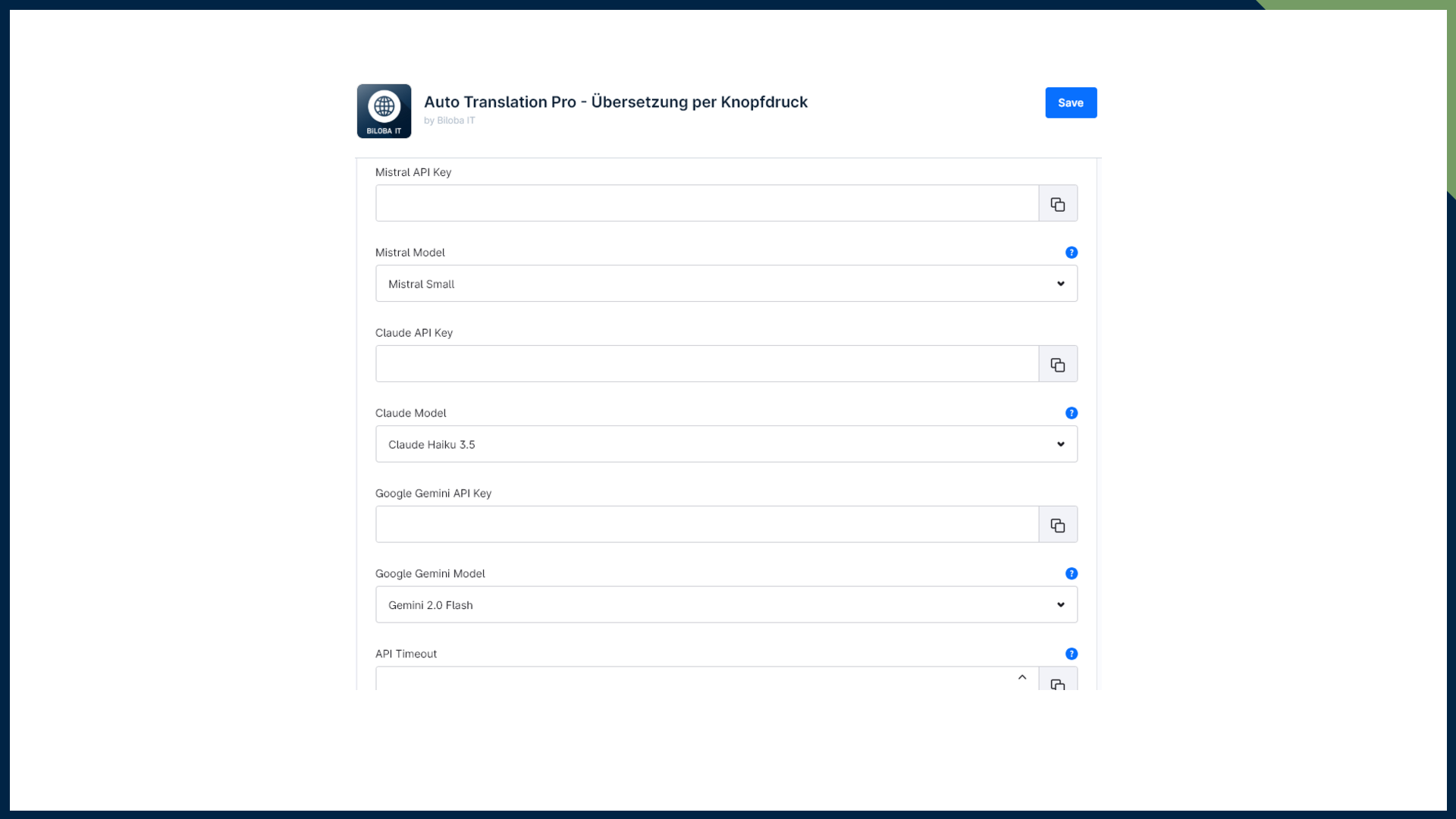The width and height of the screenshot is (1456, 819).
Task: Click the 'by Biloba IT' link
Action: tap(449, 121)
